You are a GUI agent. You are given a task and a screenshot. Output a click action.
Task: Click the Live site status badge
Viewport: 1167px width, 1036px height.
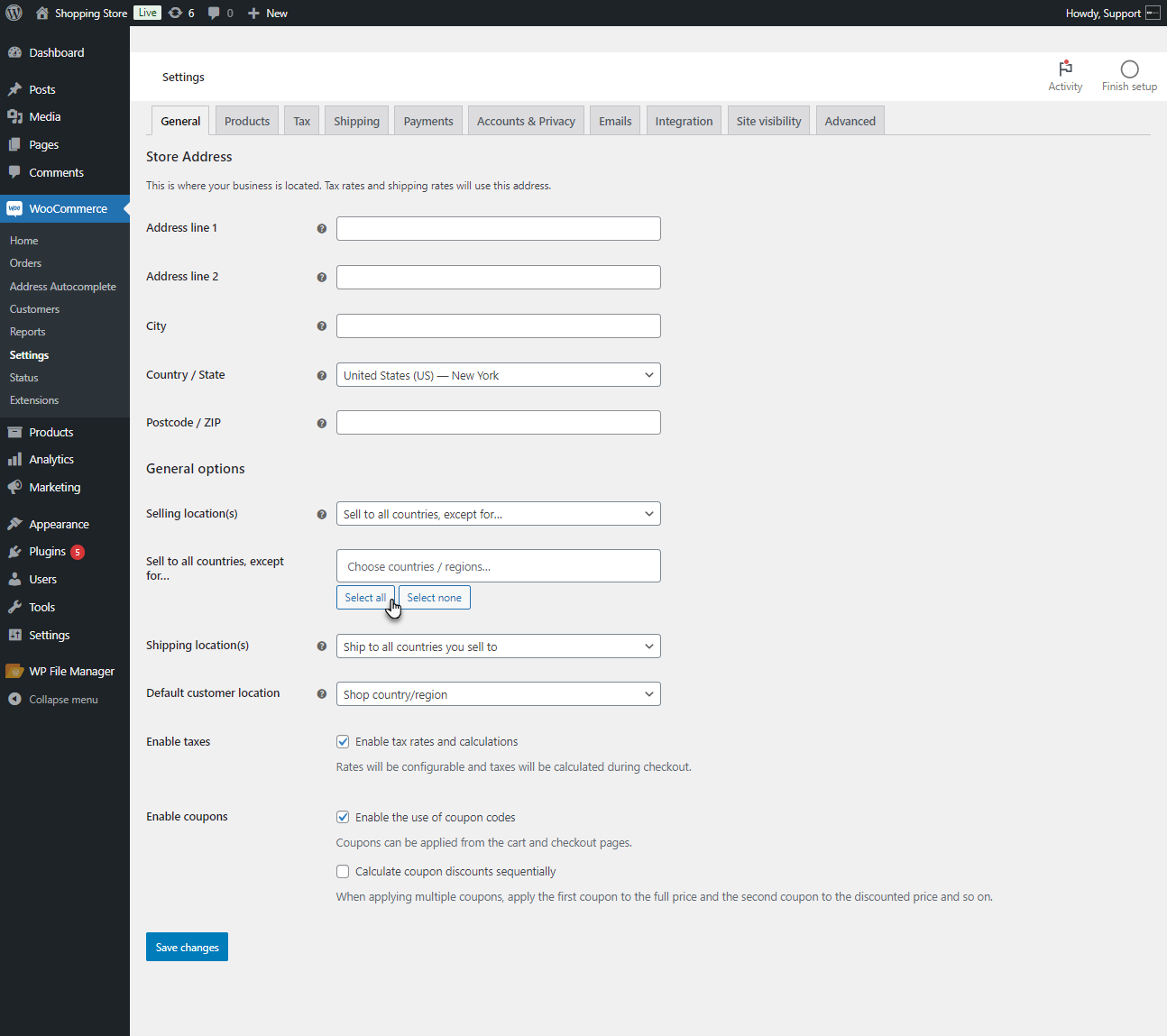pyautogui.click(x=148, y=13)
